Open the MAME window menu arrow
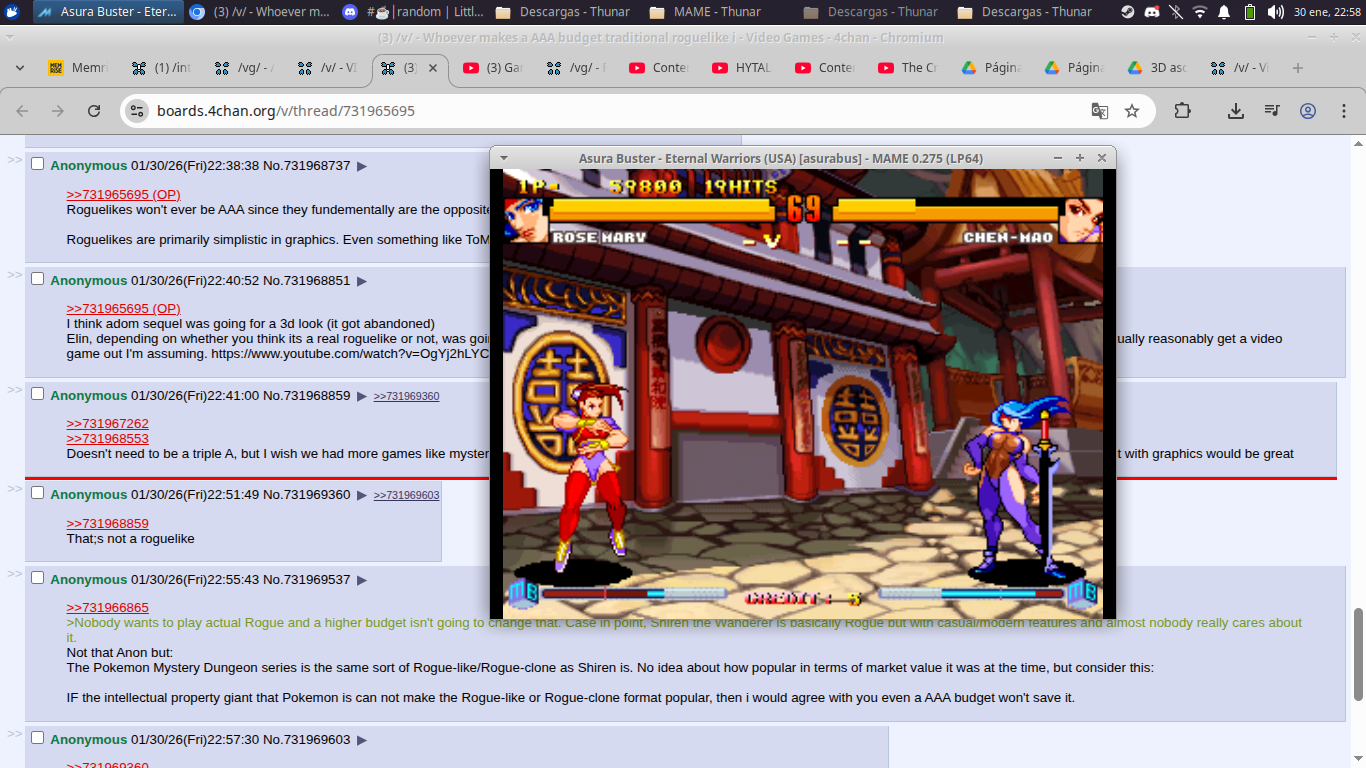The height and width of the screenshot is (768, 1366). 504,158
